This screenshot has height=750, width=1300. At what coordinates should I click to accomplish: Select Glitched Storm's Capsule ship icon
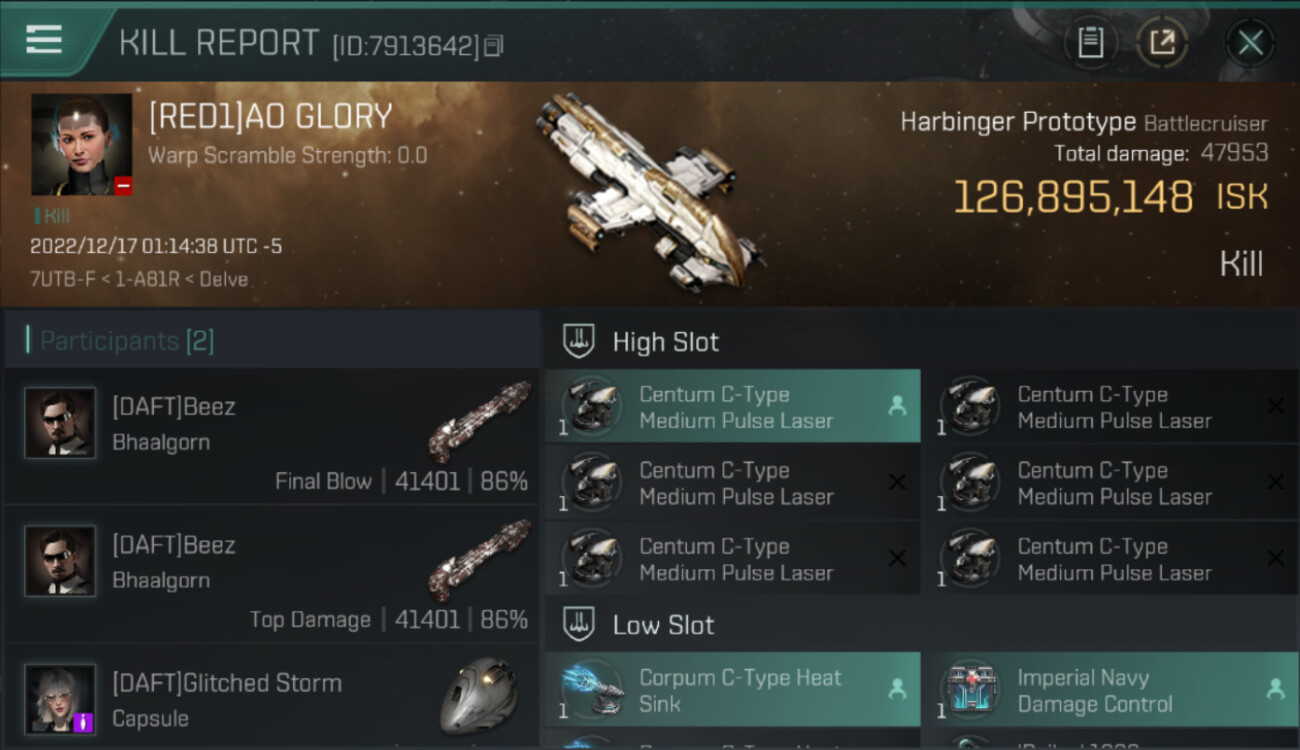[478, 696]
